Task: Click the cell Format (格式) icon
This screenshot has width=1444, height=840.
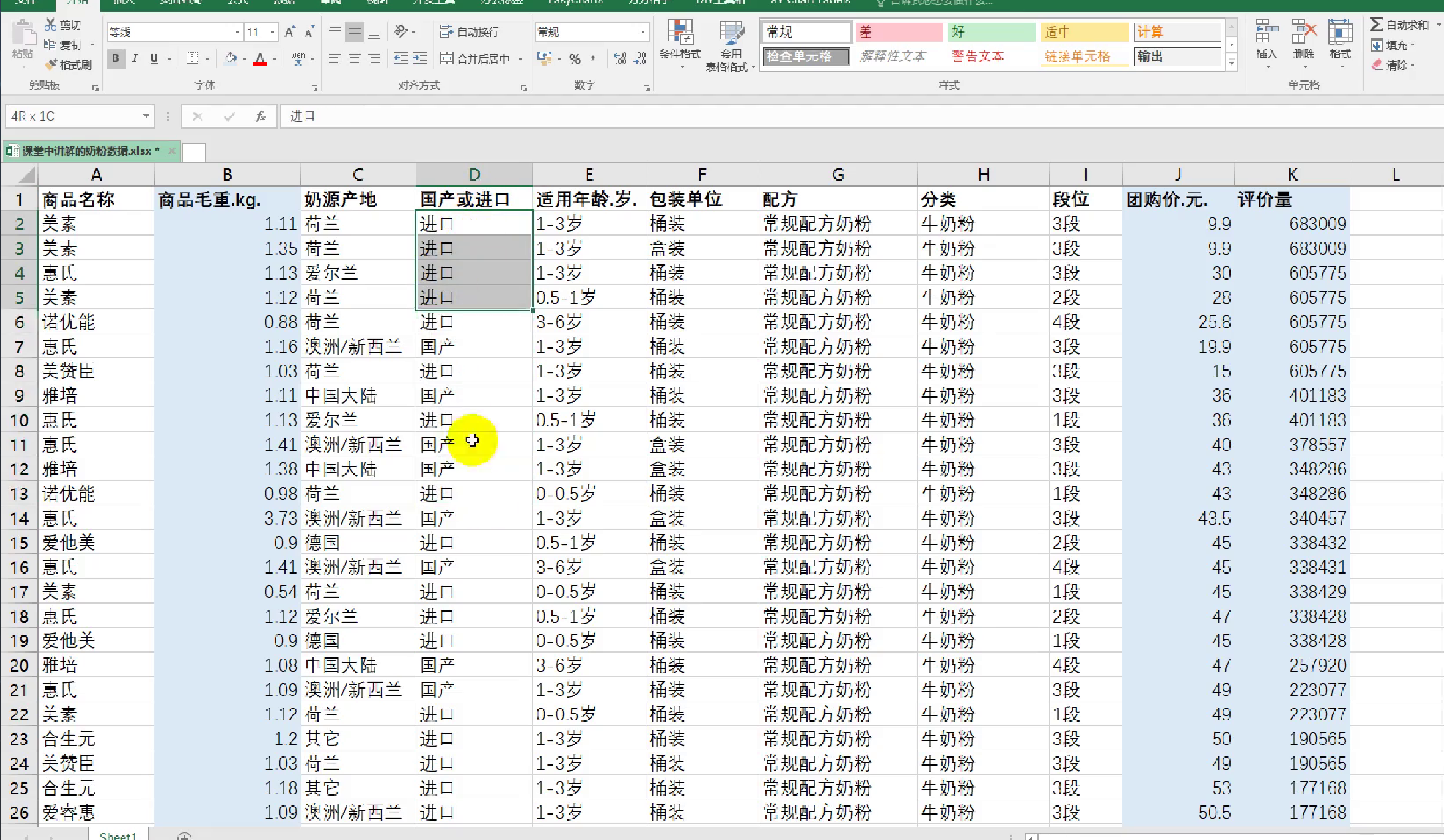Action: click(1340, 32)
